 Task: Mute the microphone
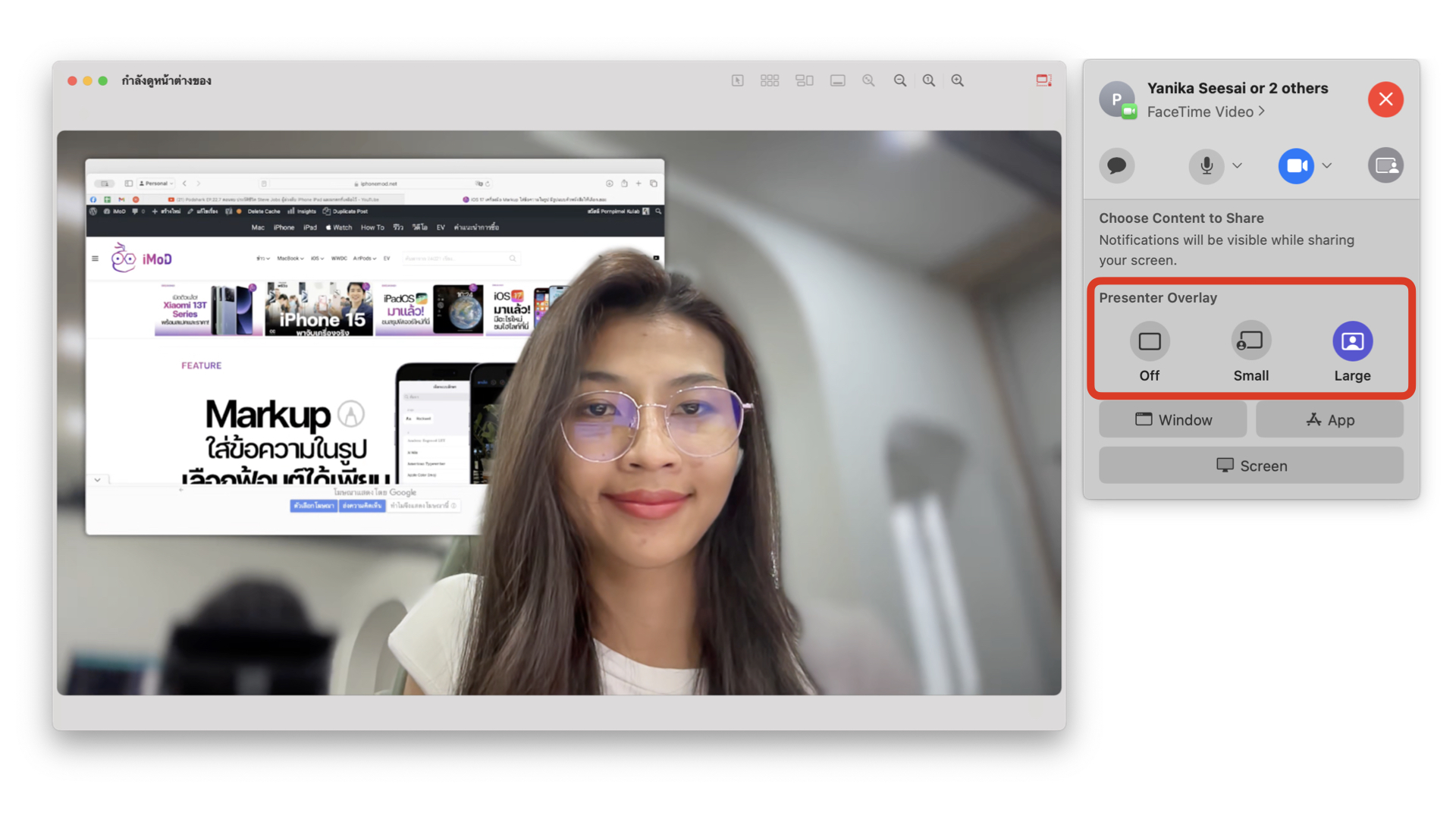tap(1206, 165)
